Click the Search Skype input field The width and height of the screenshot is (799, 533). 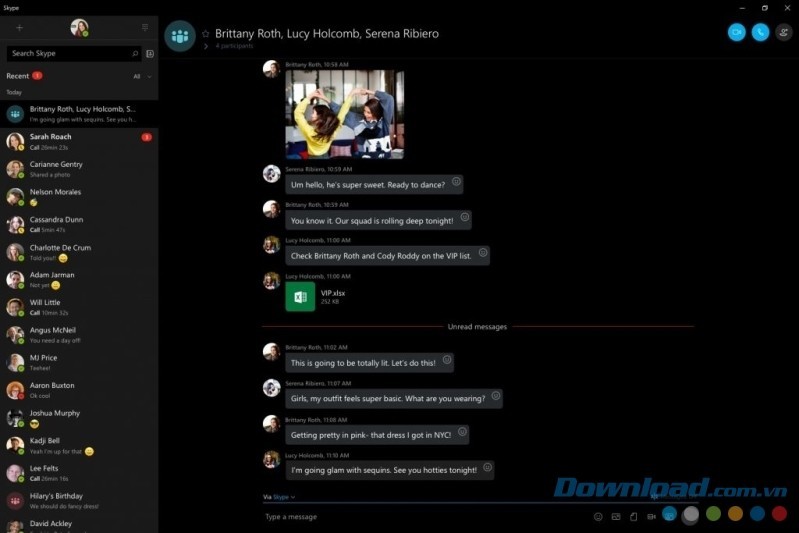74,54
